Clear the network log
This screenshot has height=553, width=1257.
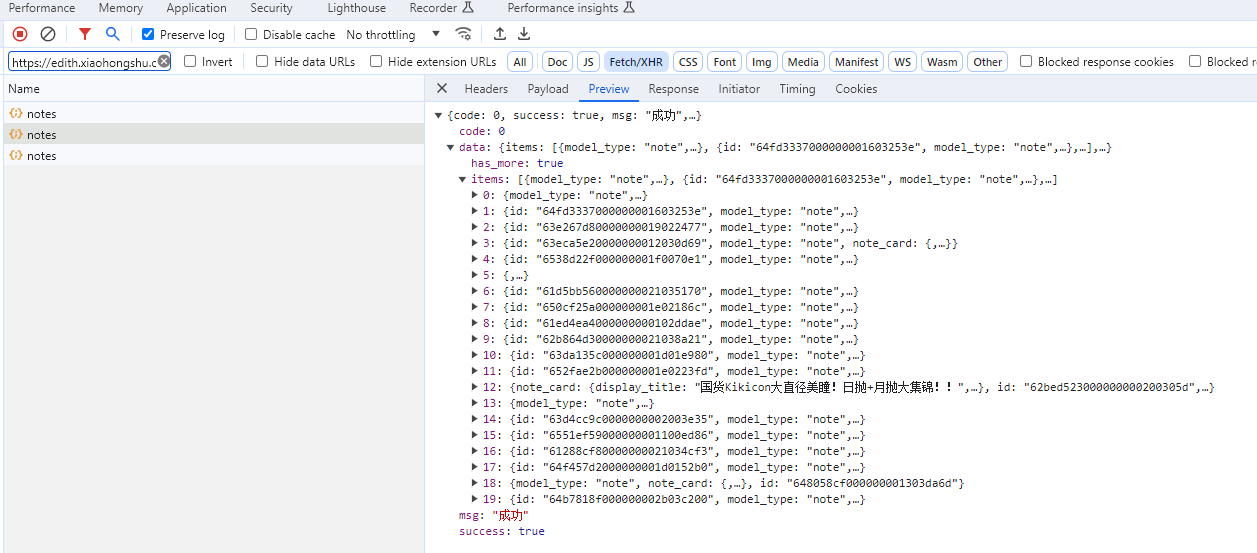coord(47,34)
